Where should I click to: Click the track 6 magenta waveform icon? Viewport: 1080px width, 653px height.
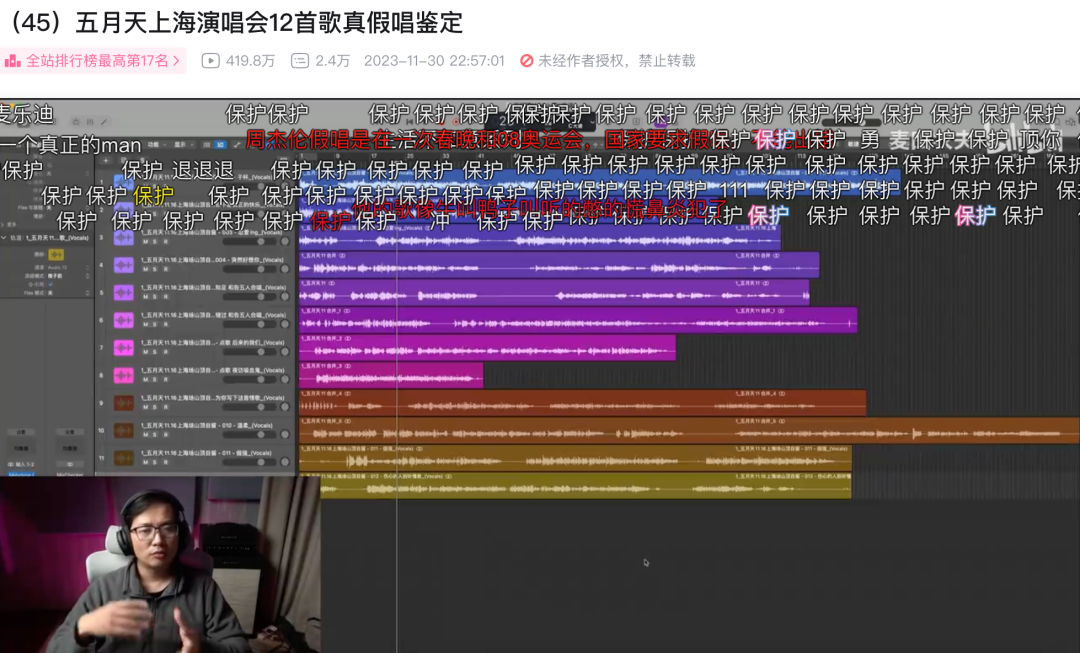tap(123, 320)
